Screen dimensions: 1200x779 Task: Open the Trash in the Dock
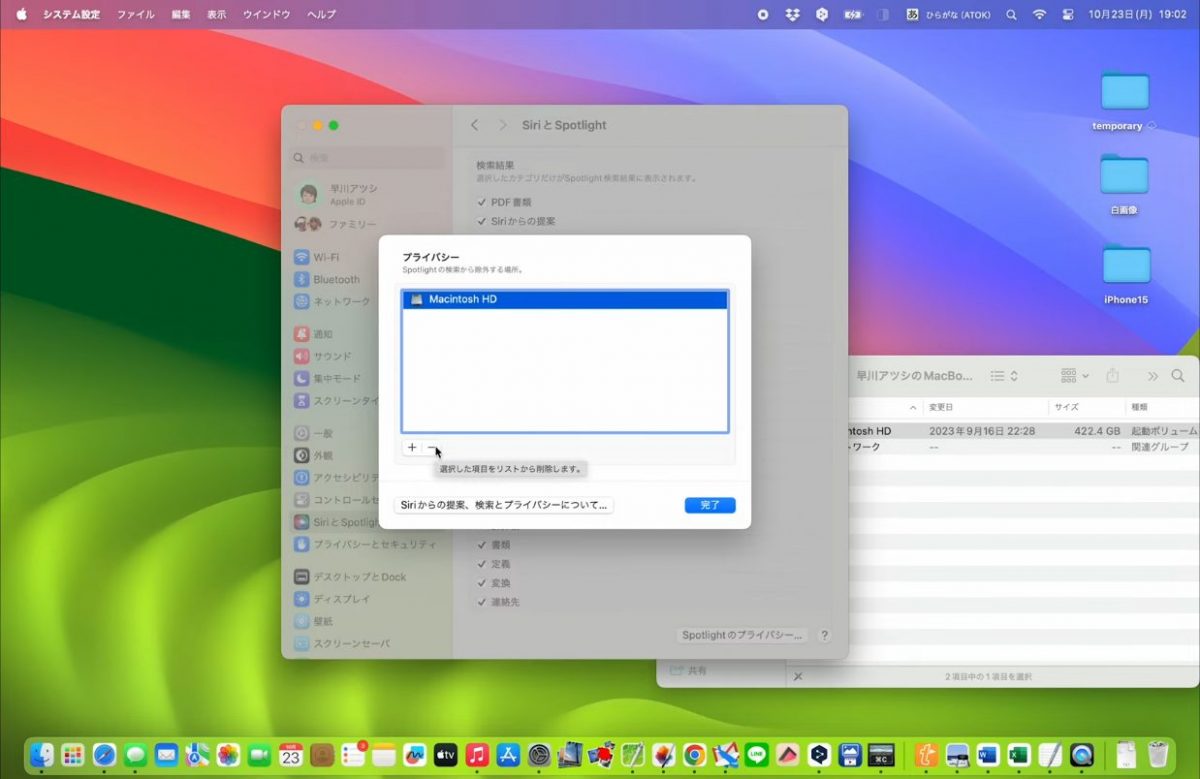(x=1158, y=755)
